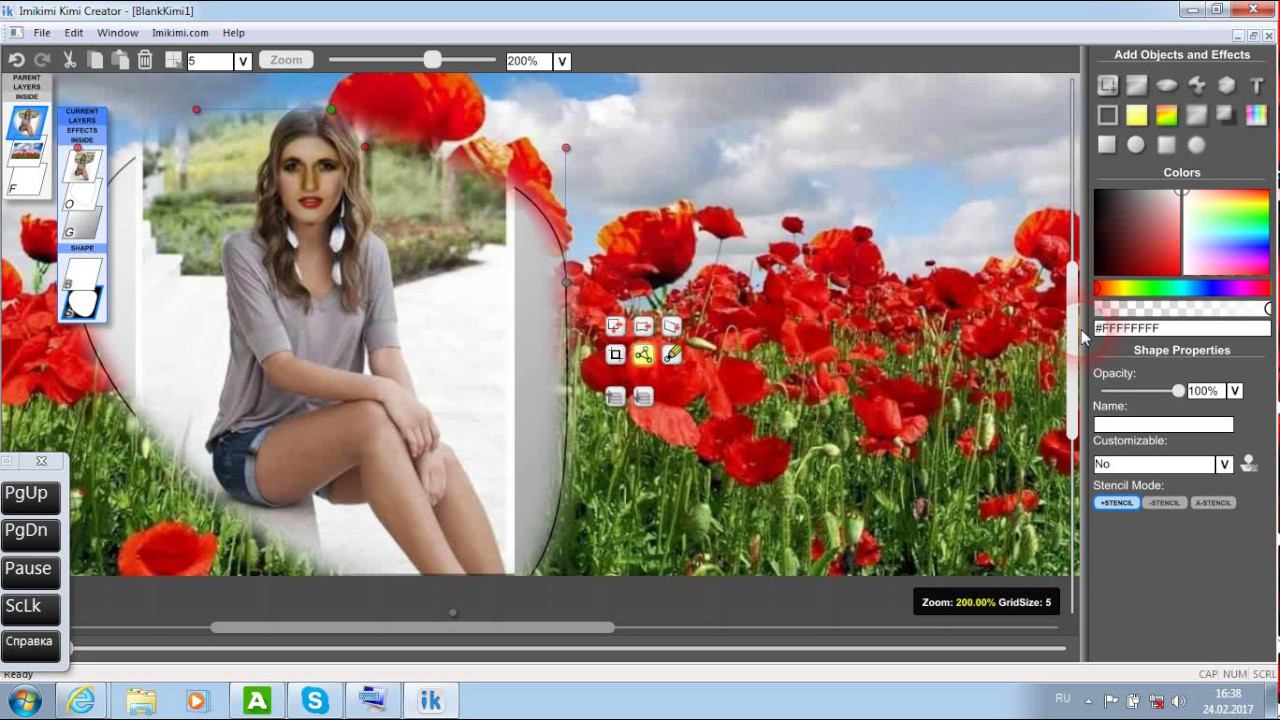Click the hex color value field
The height and width of the screenshot is (720, 1280).
[x=1181, y=328]
